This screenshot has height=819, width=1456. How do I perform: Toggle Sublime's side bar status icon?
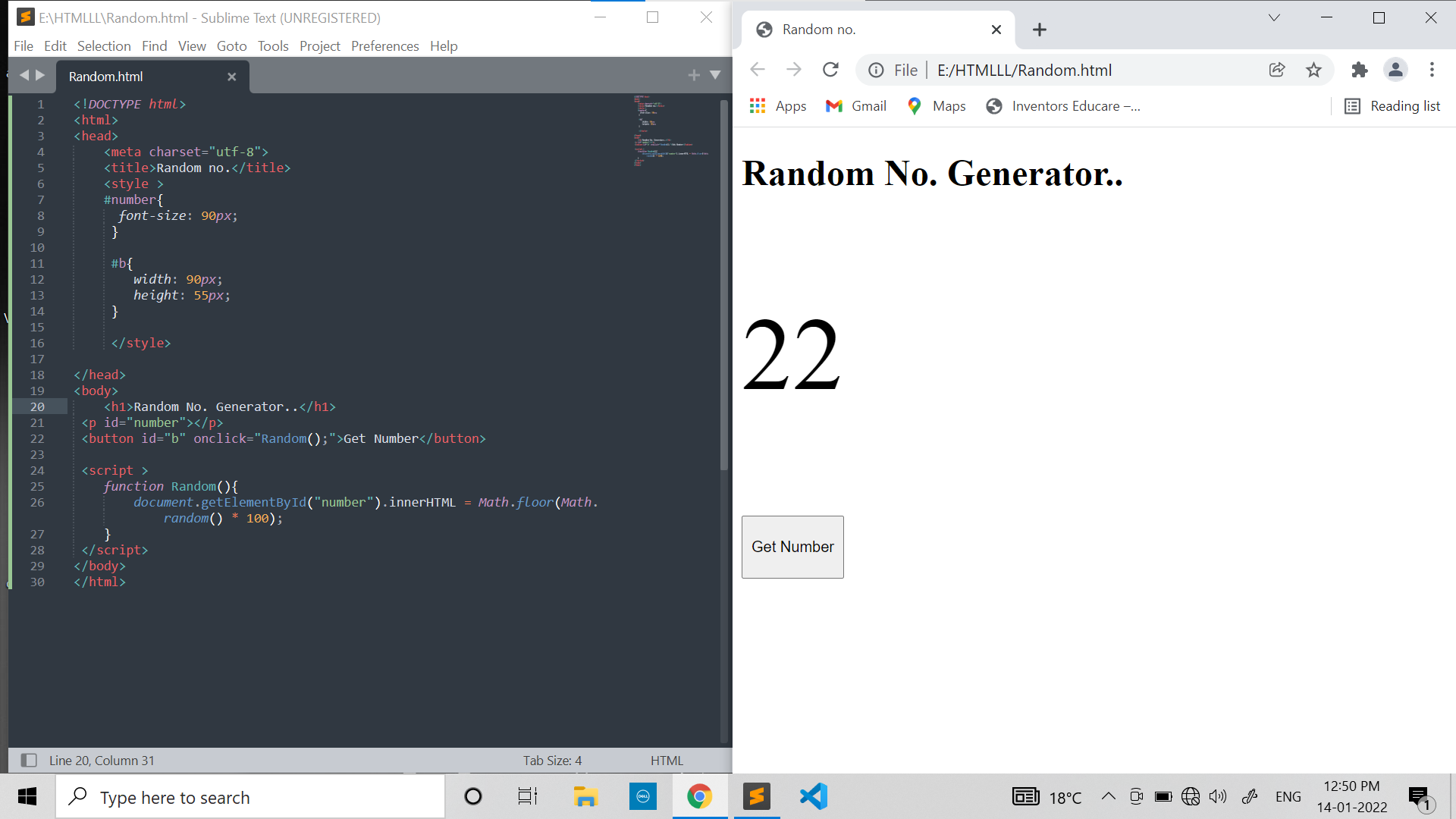tap(29, 760)
